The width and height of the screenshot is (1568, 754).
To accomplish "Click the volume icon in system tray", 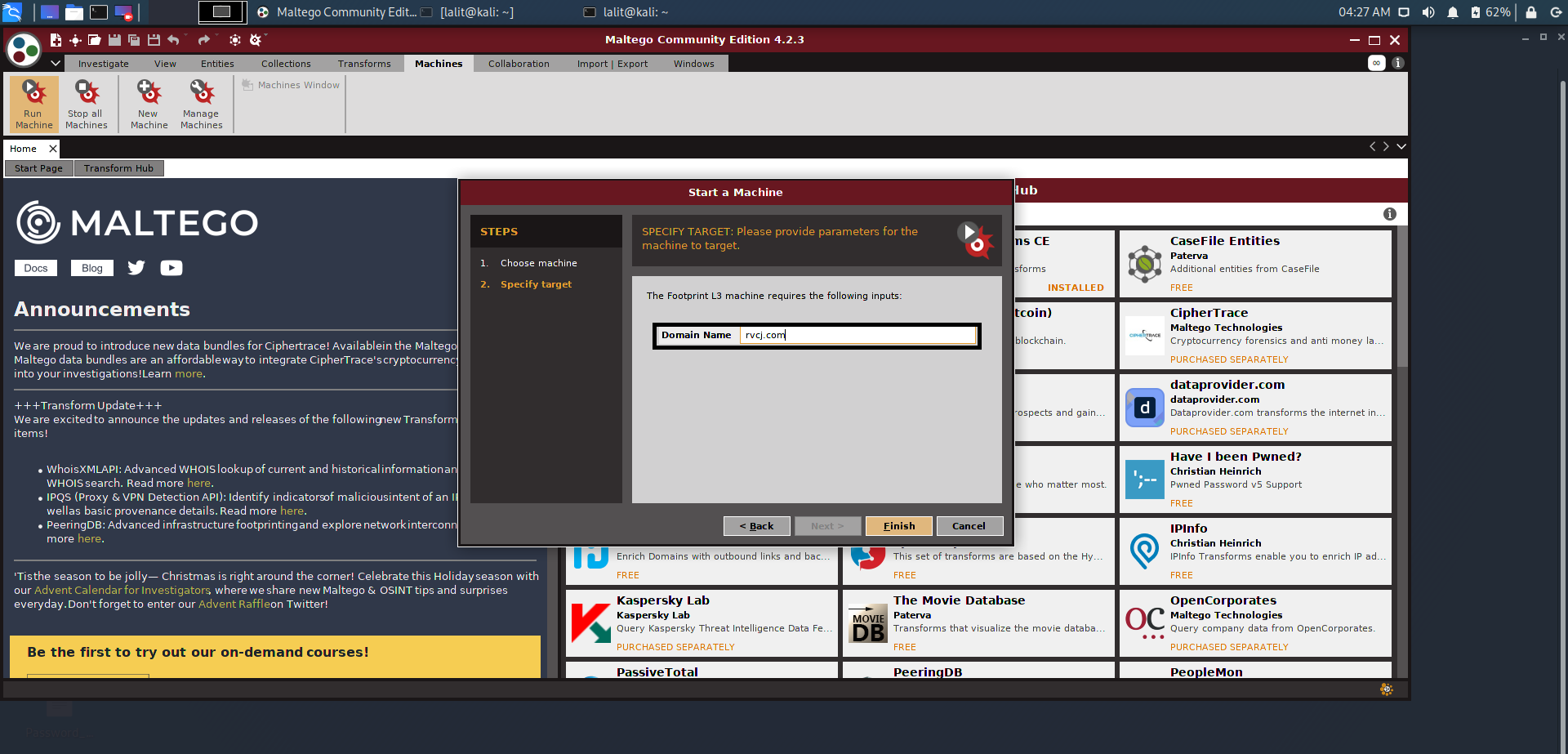I will (x=1428, y=12).
